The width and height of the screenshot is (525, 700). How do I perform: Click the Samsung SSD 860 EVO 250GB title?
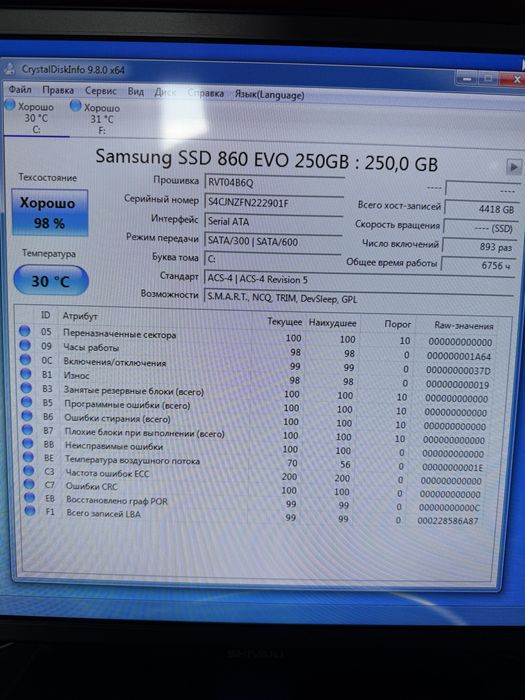click(266, 160)
